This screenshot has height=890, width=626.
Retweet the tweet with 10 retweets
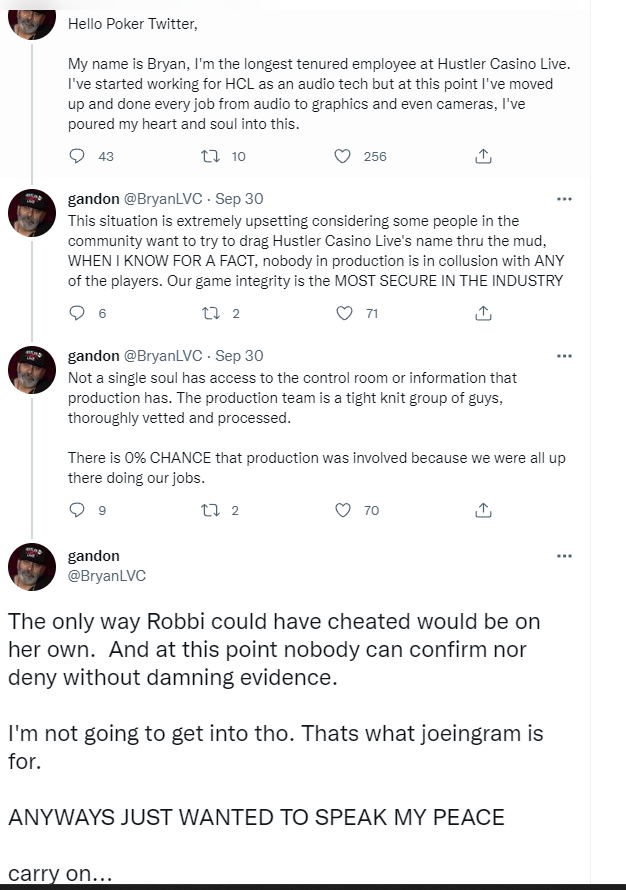(x=211, y=156)
